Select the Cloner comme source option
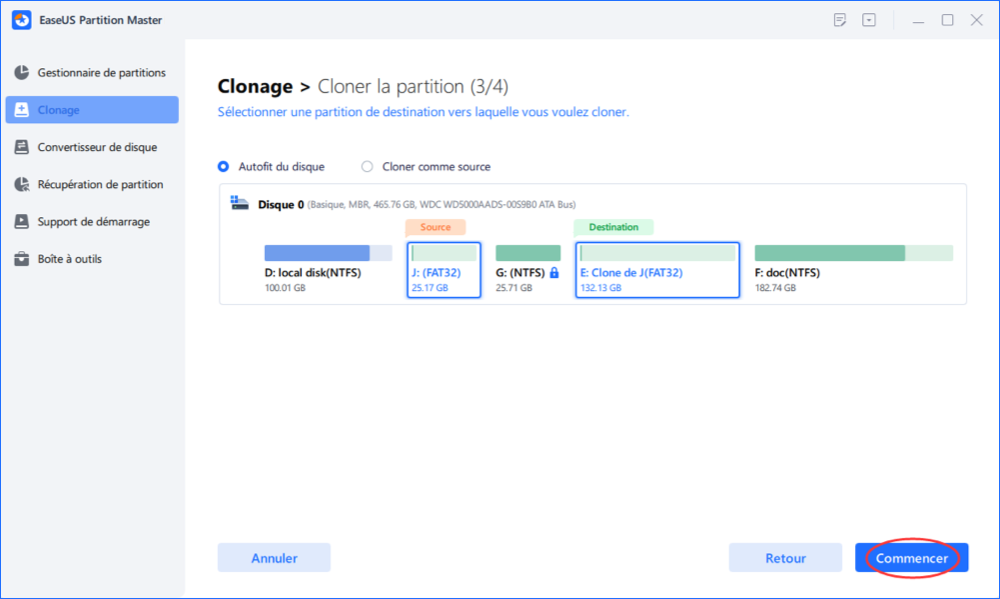This screenshot has width=1000, height=599. [367, 167]
